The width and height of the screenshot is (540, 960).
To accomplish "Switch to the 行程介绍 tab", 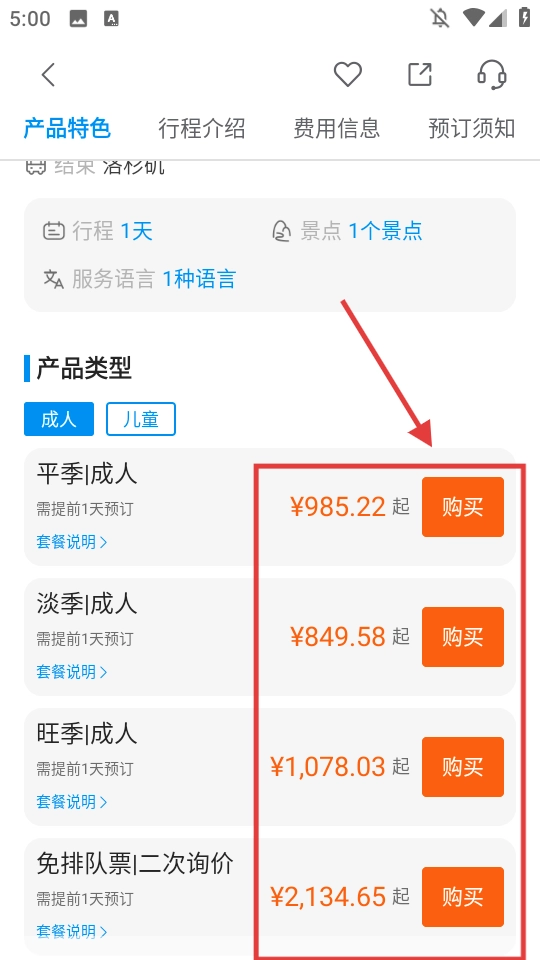I will (x=201, y=129).
